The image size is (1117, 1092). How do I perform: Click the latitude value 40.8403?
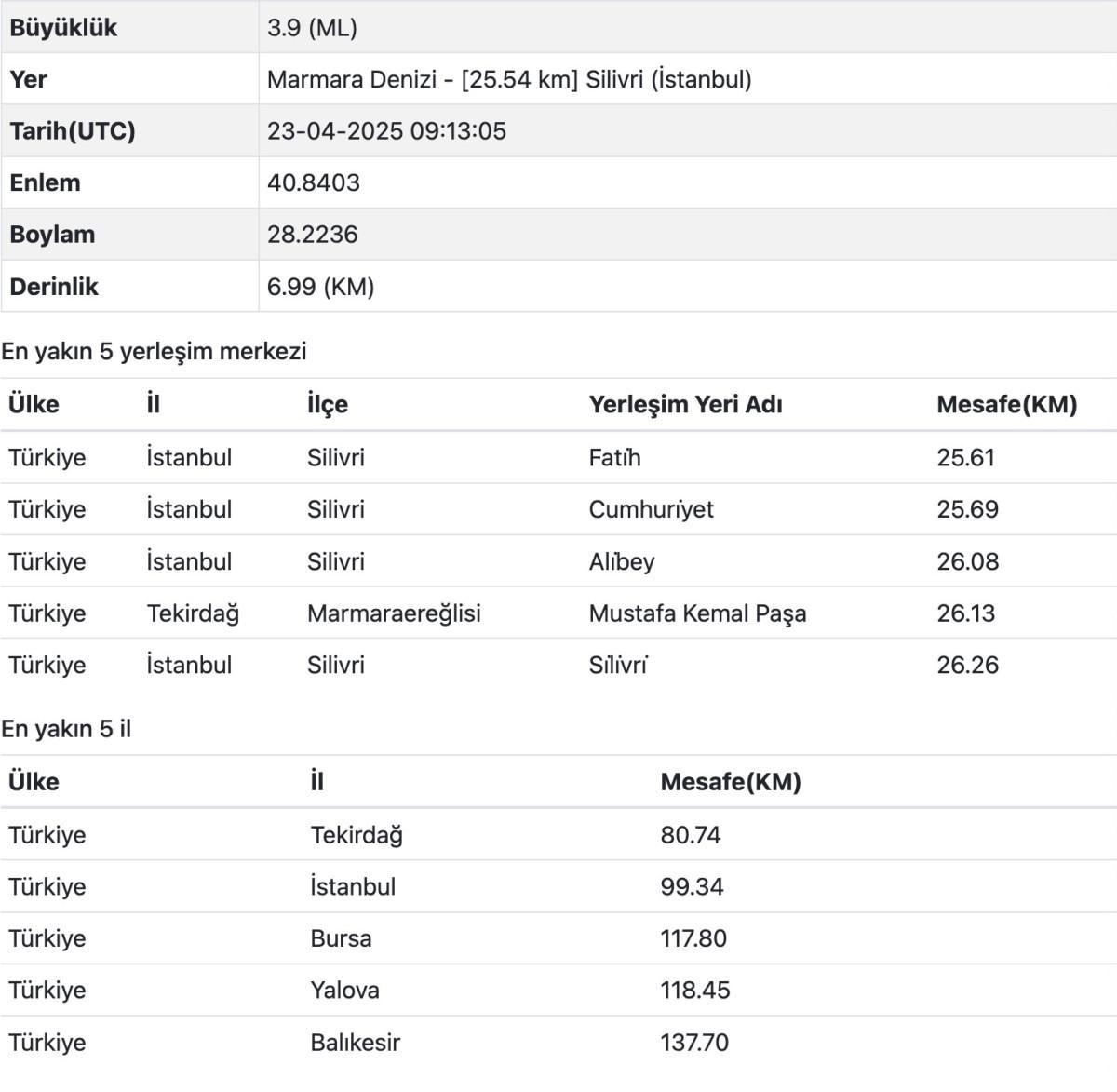(313, 182)
